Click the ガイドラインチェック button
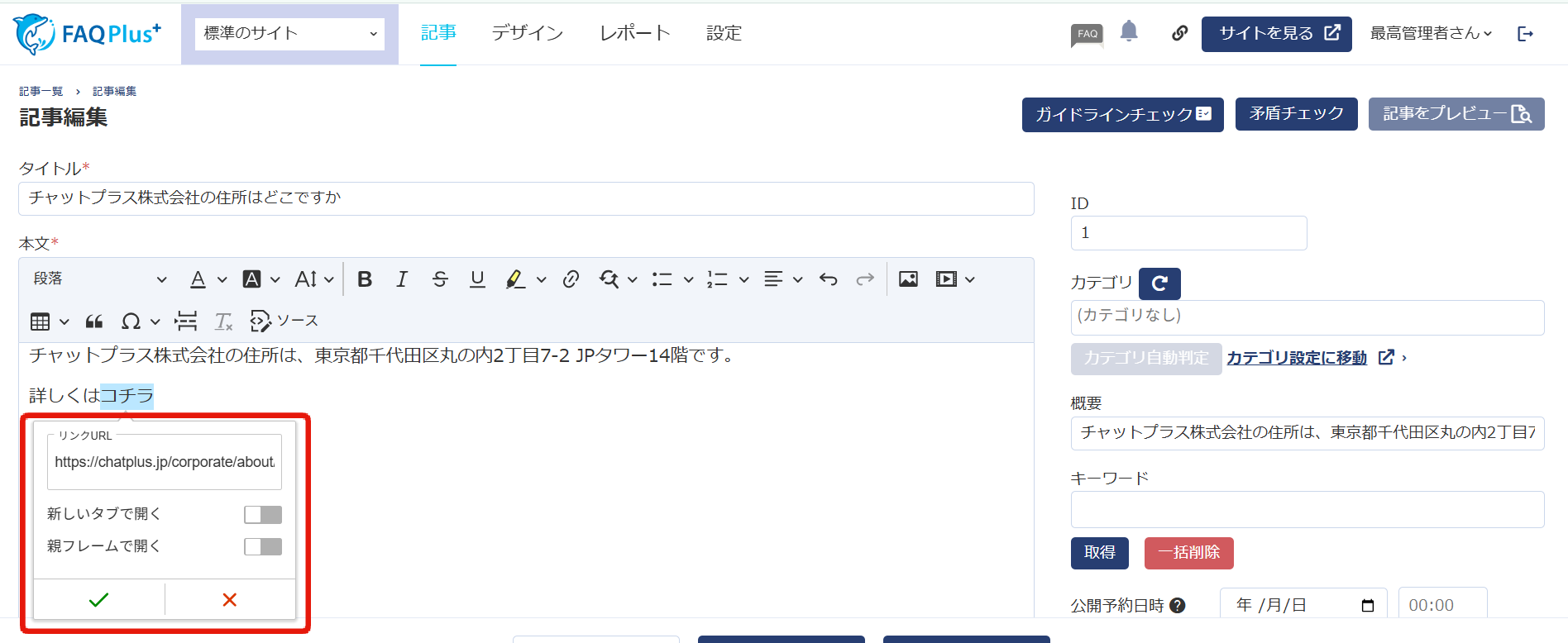 point(1122,114)
